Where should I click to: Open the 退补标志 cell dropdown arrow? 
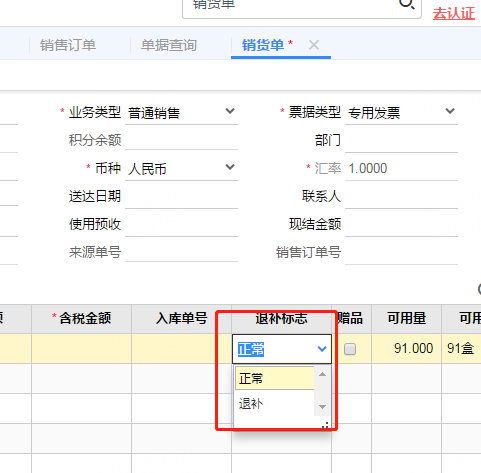322,349
